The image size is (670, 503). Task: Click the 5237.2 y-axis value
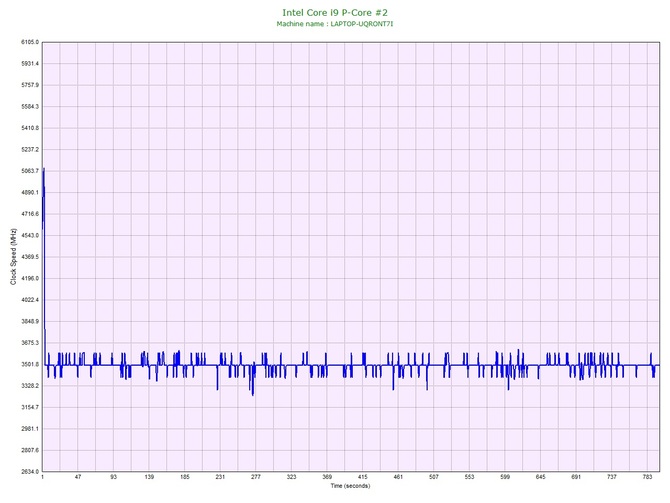click(30, 150)
